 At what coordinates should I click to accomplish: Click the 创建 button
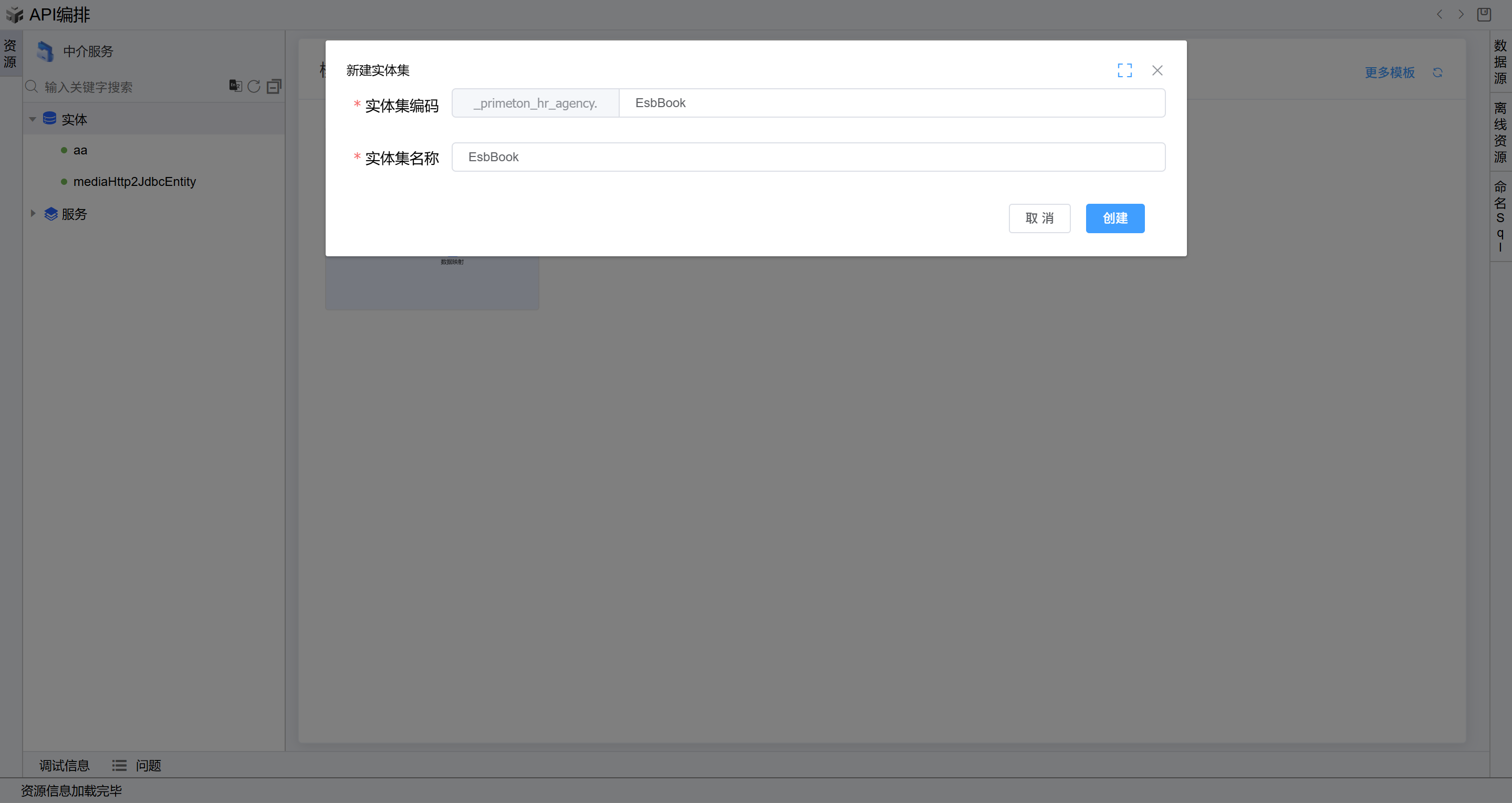coord(1114,218)
